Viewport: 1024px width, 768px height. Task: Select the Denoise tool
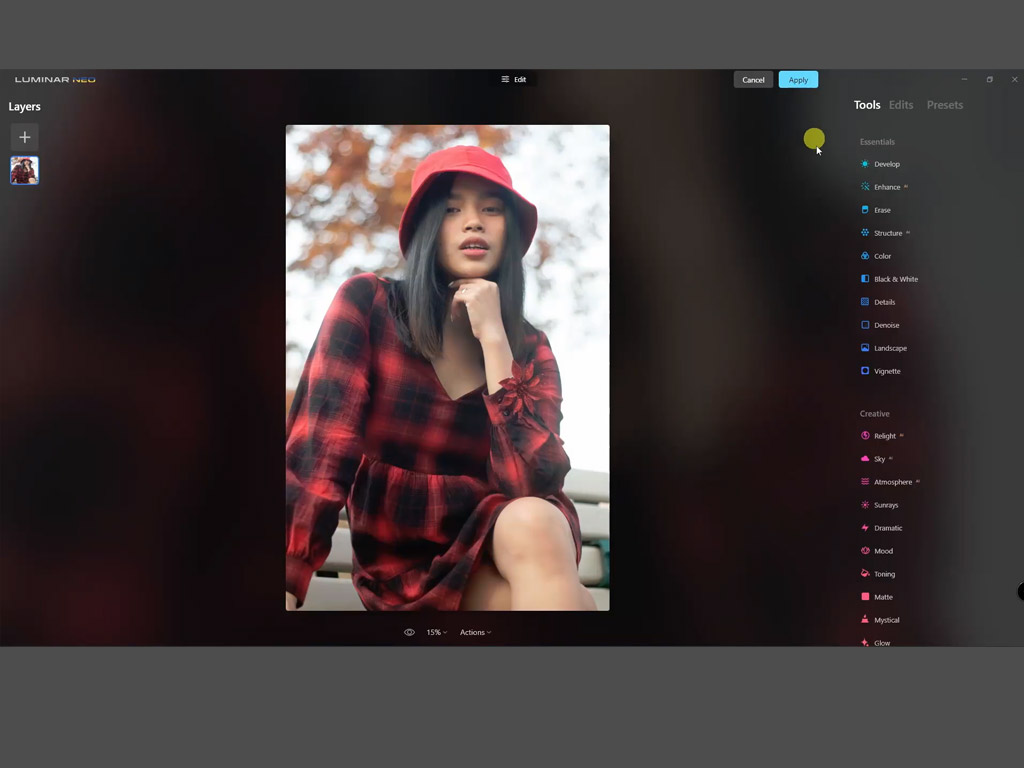click(886, 325)
